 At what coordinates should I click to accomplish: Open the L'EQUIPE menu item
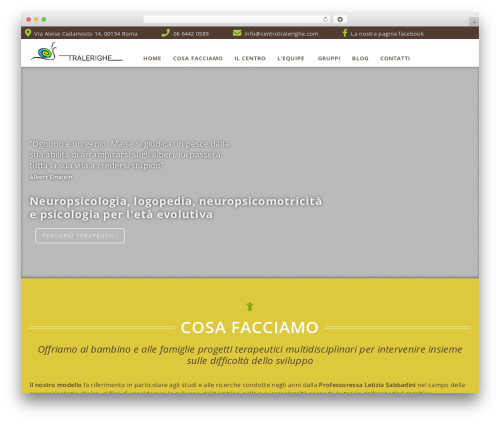[291, 58]
